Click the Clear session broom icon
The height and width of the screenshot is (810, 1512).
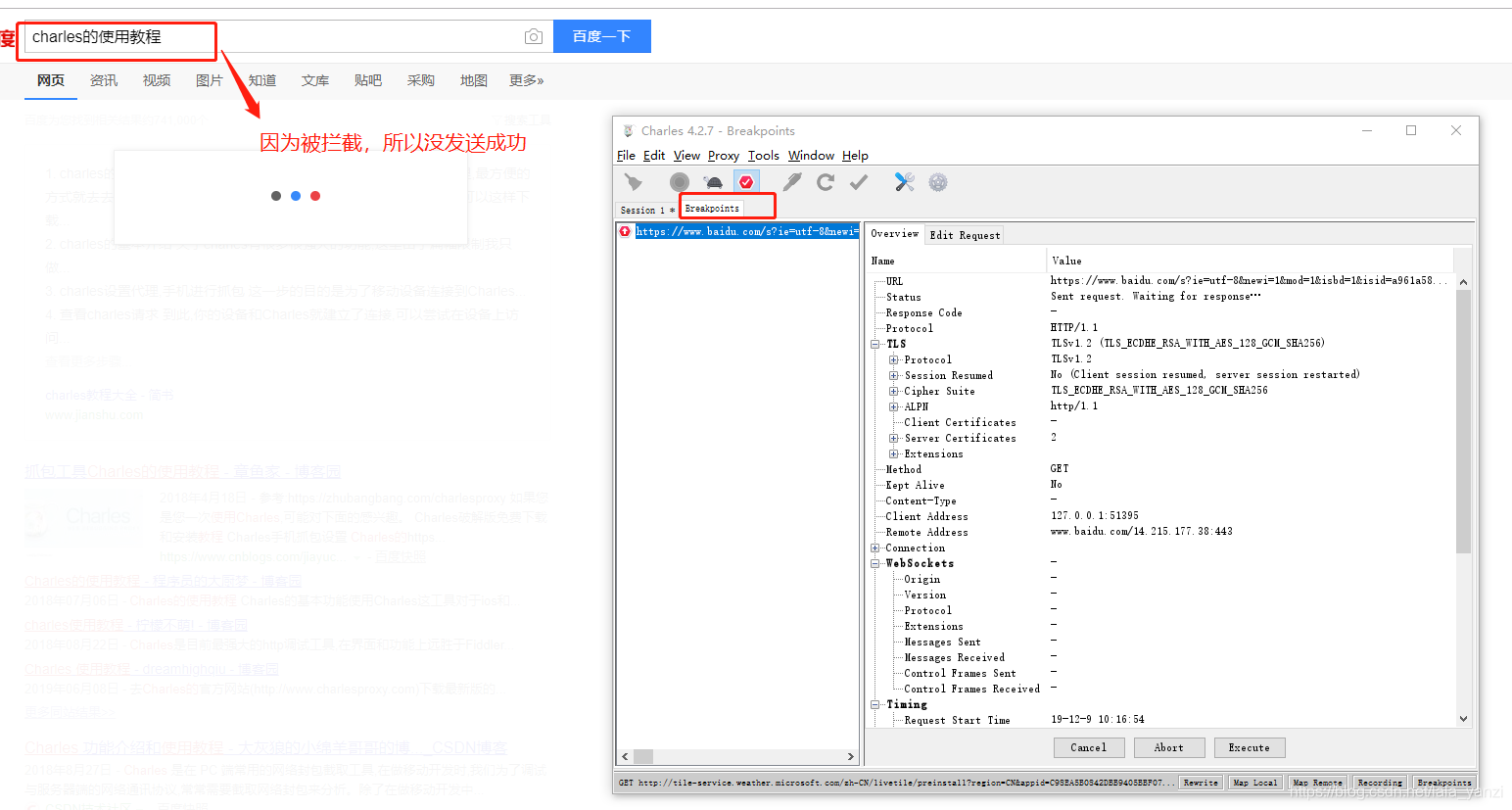tap(634, 182)
